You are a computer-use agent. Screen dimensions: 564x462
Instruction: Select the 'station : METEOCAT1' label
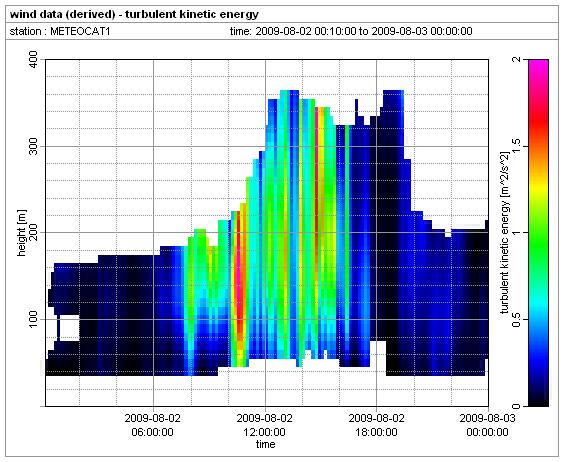point(60,31)
